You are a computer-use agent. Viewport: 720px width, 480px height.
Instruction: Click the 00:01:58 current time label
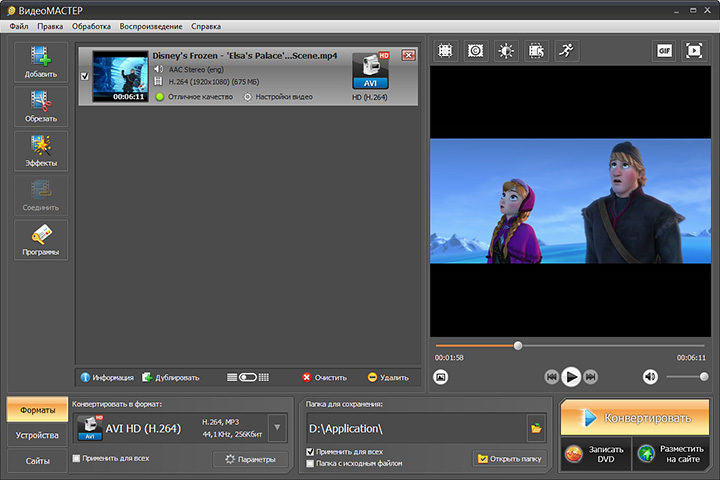click(449, 357)
